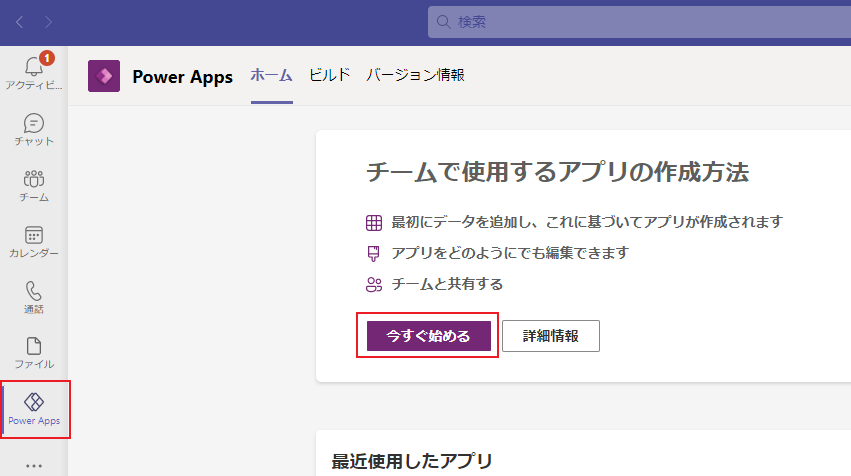Screen dimensions: 851x476
Task: Click the search magnifier icon
Action: pyautogui.click(x=443, y=22)
